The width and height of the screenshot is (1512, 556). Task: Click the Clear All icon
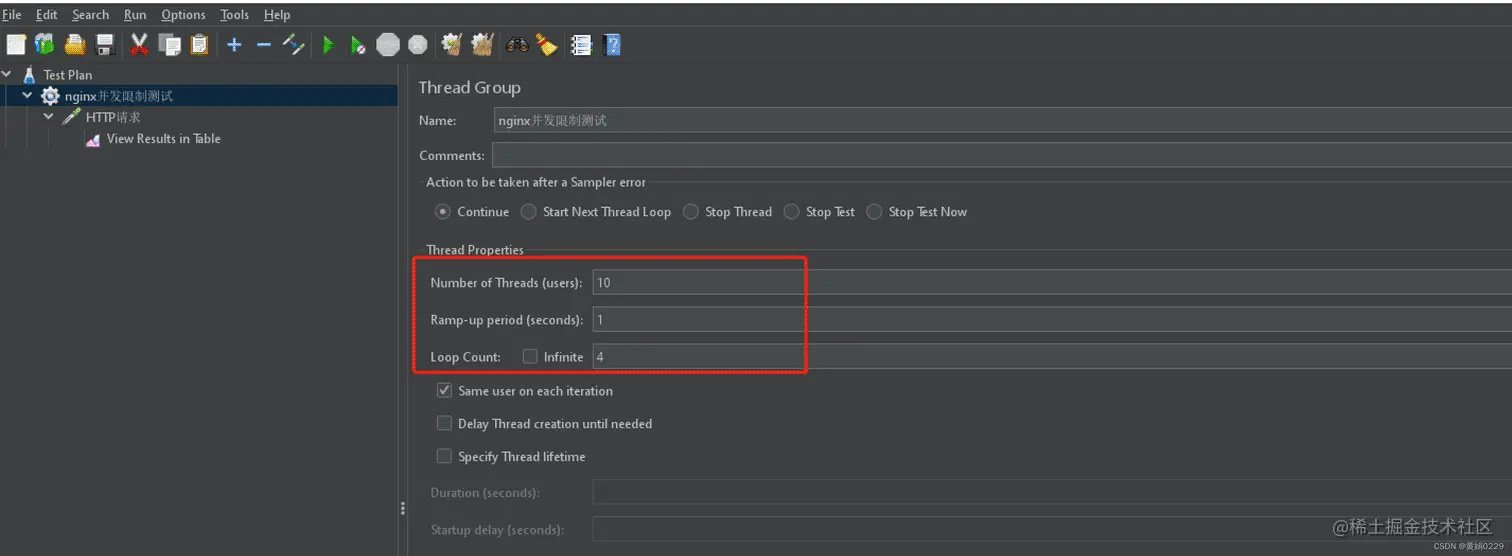(x=482, y=45)
